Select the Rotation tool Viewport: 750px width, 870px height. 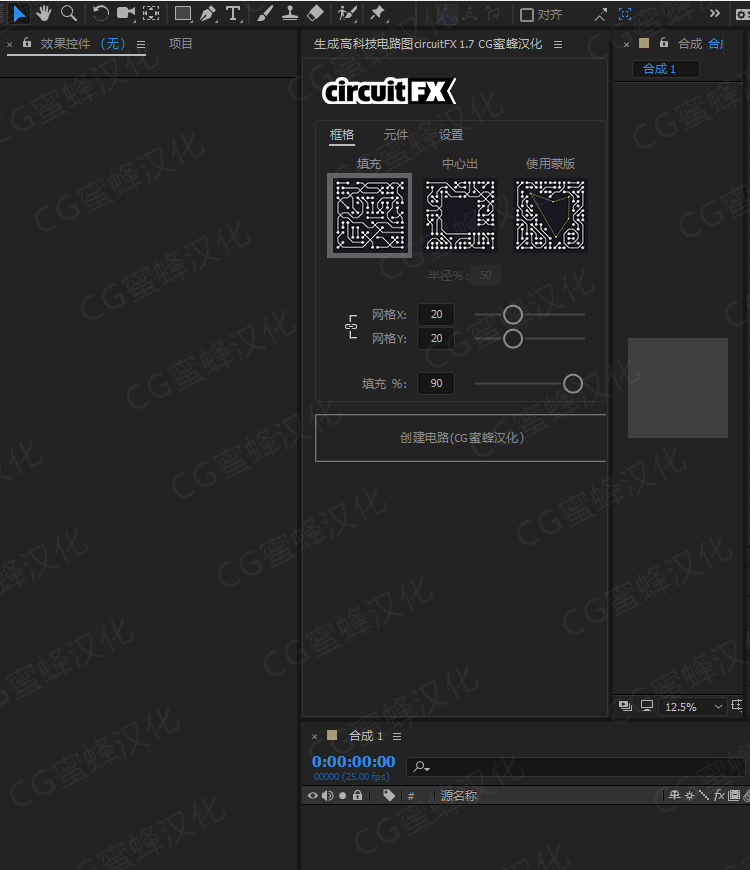pos(100,14)
